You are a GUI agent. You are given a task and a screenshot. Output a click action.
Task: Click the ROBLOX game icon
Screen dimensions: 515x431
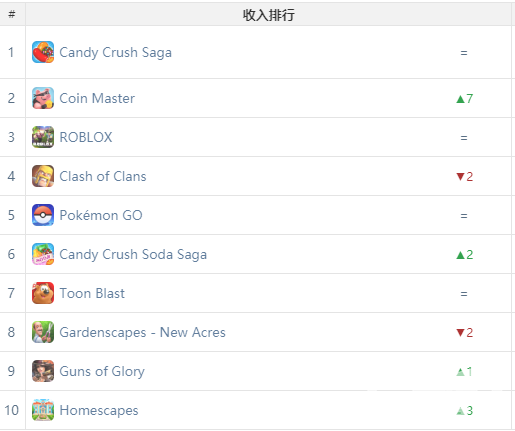pos(43,137)
